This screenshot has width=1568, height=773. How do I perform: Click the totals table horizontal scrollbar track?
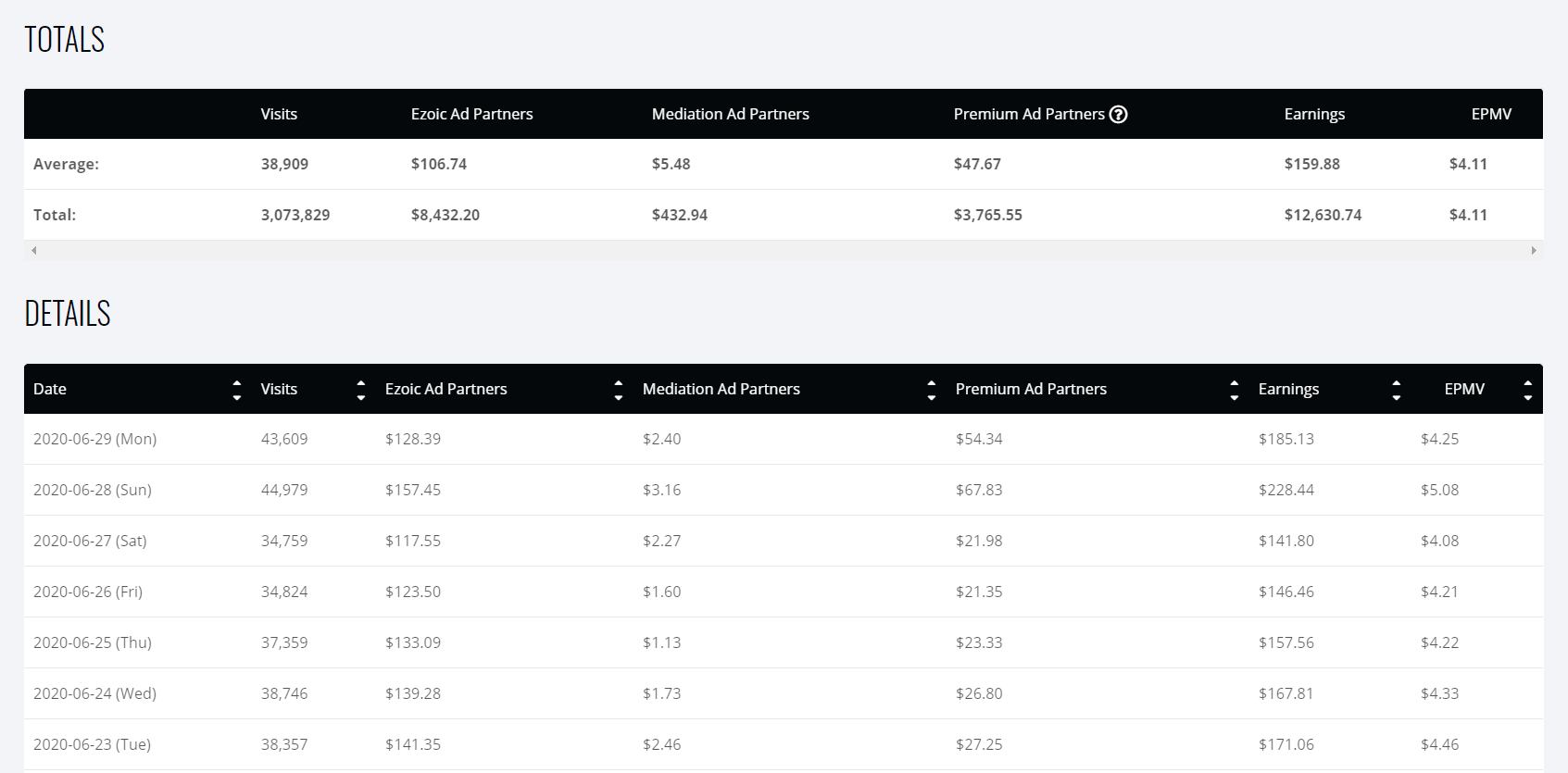point(783,250)
